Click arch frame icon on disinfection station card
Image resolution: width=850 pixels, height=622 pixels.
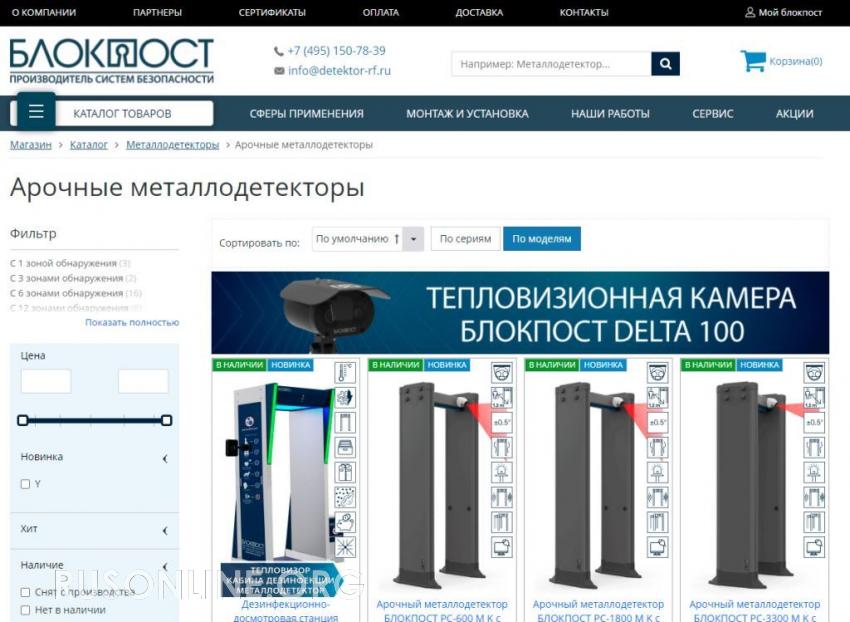pyautogui.click(x=345, y=422)
